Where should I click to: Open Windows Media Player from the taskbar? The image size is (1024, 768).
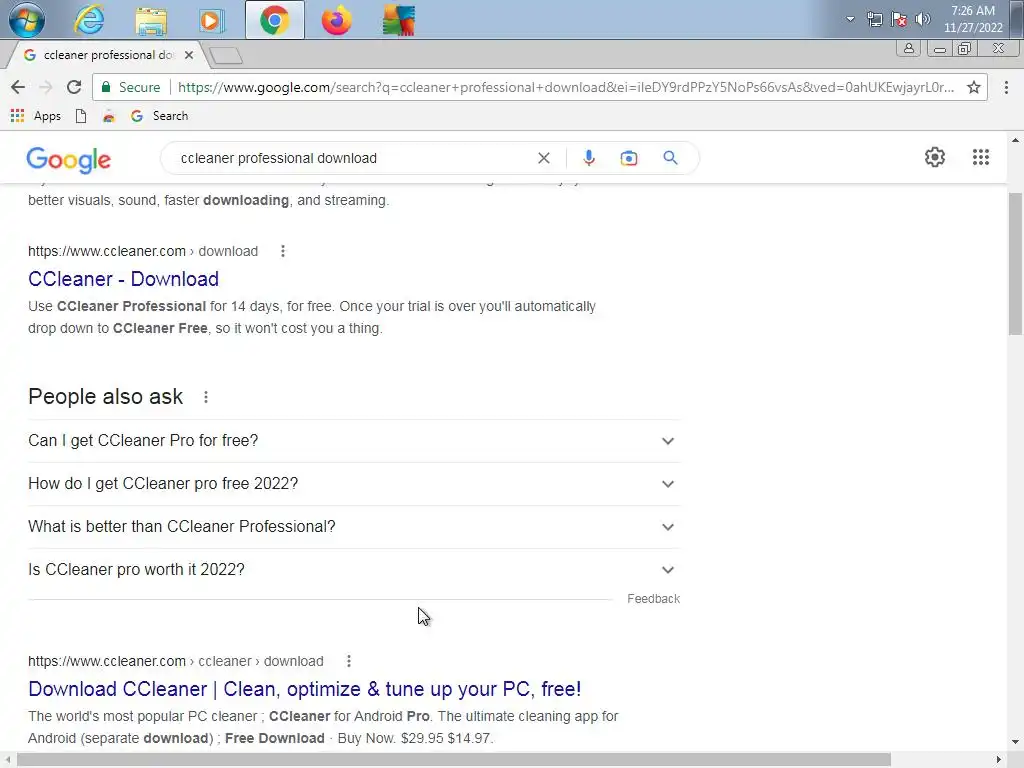tap(212, 20)
